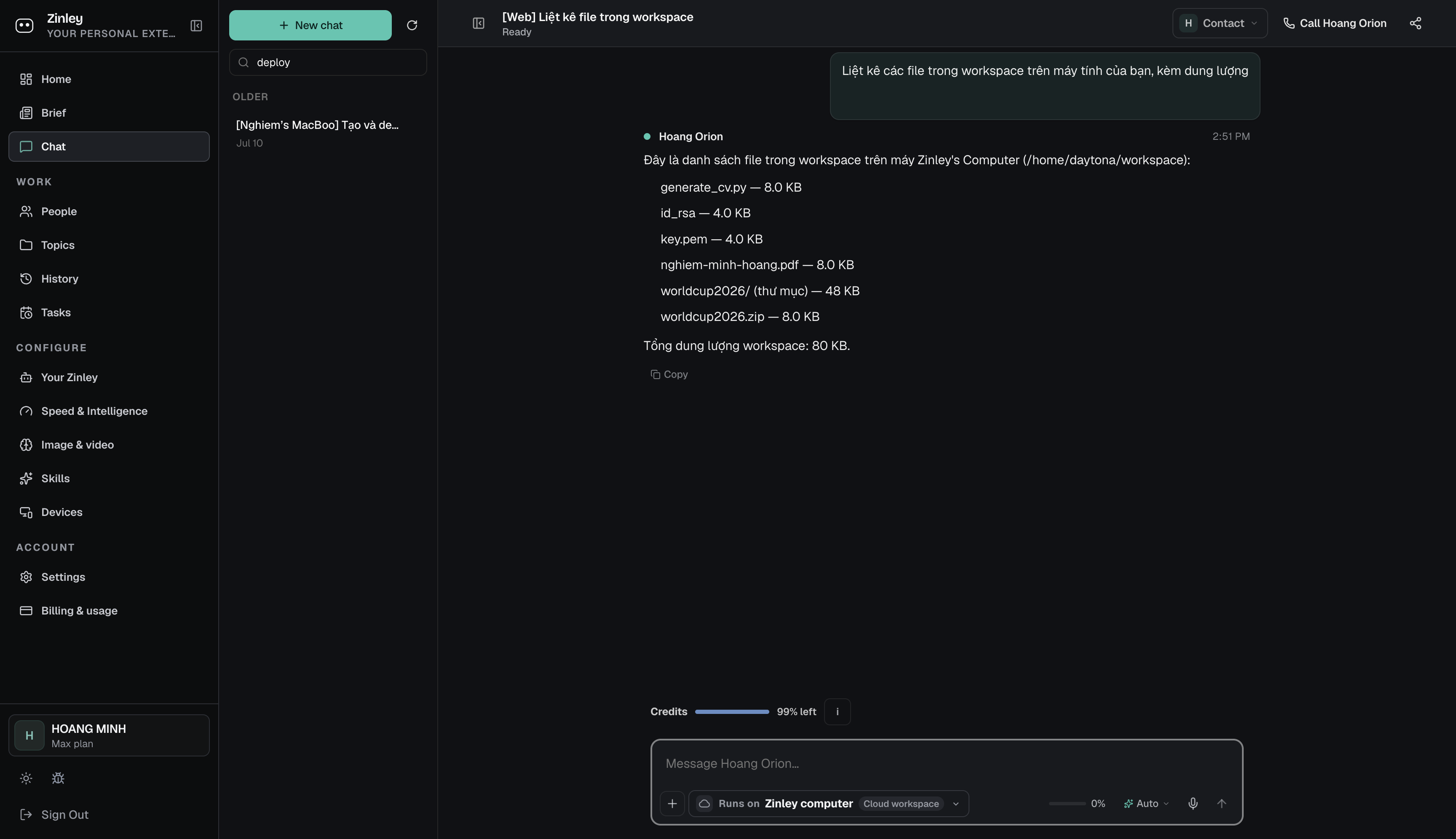Click the share icon in header
1456x839 pixels.
click(1415, 23)
